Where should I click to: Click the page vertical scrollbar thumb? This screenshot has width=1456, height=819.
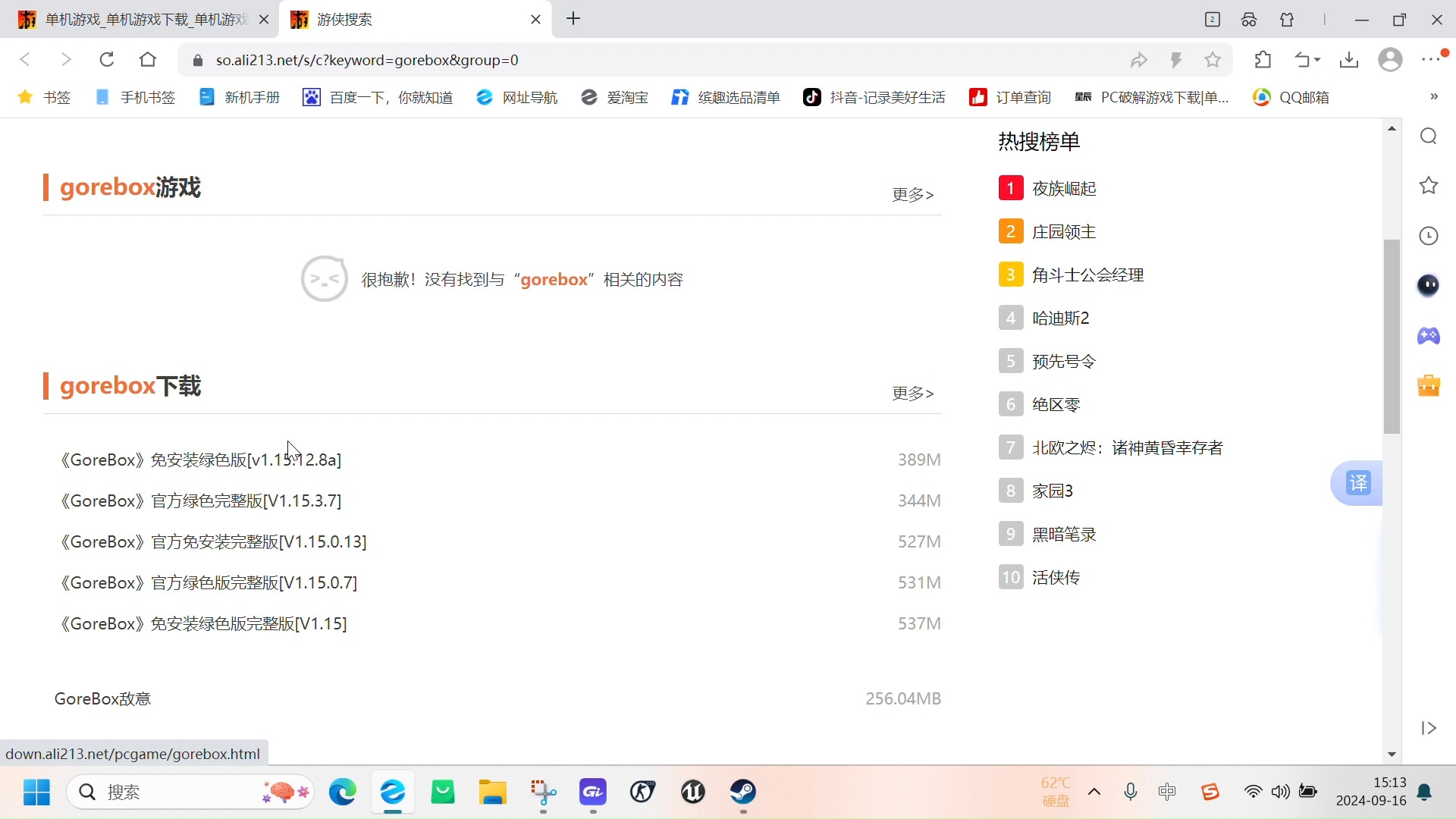pos(1392,336)
